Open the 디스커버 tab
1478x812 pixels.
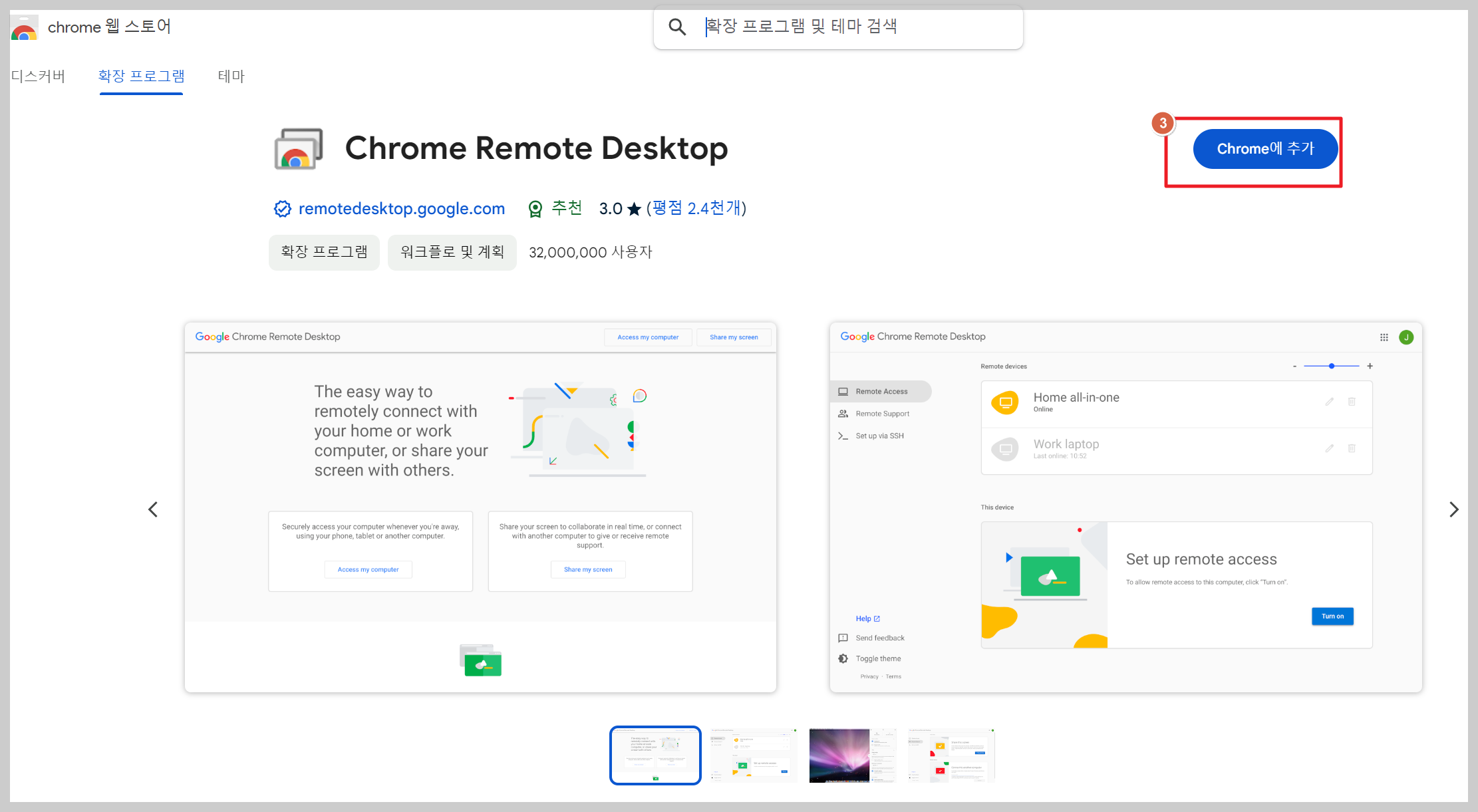pyautogui.click(x=38, y=76)
